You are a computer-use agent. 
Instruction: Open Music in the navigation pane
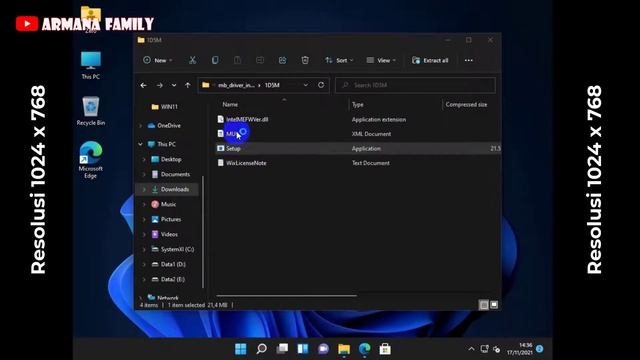pyautogui.click(x=168, y=204)
